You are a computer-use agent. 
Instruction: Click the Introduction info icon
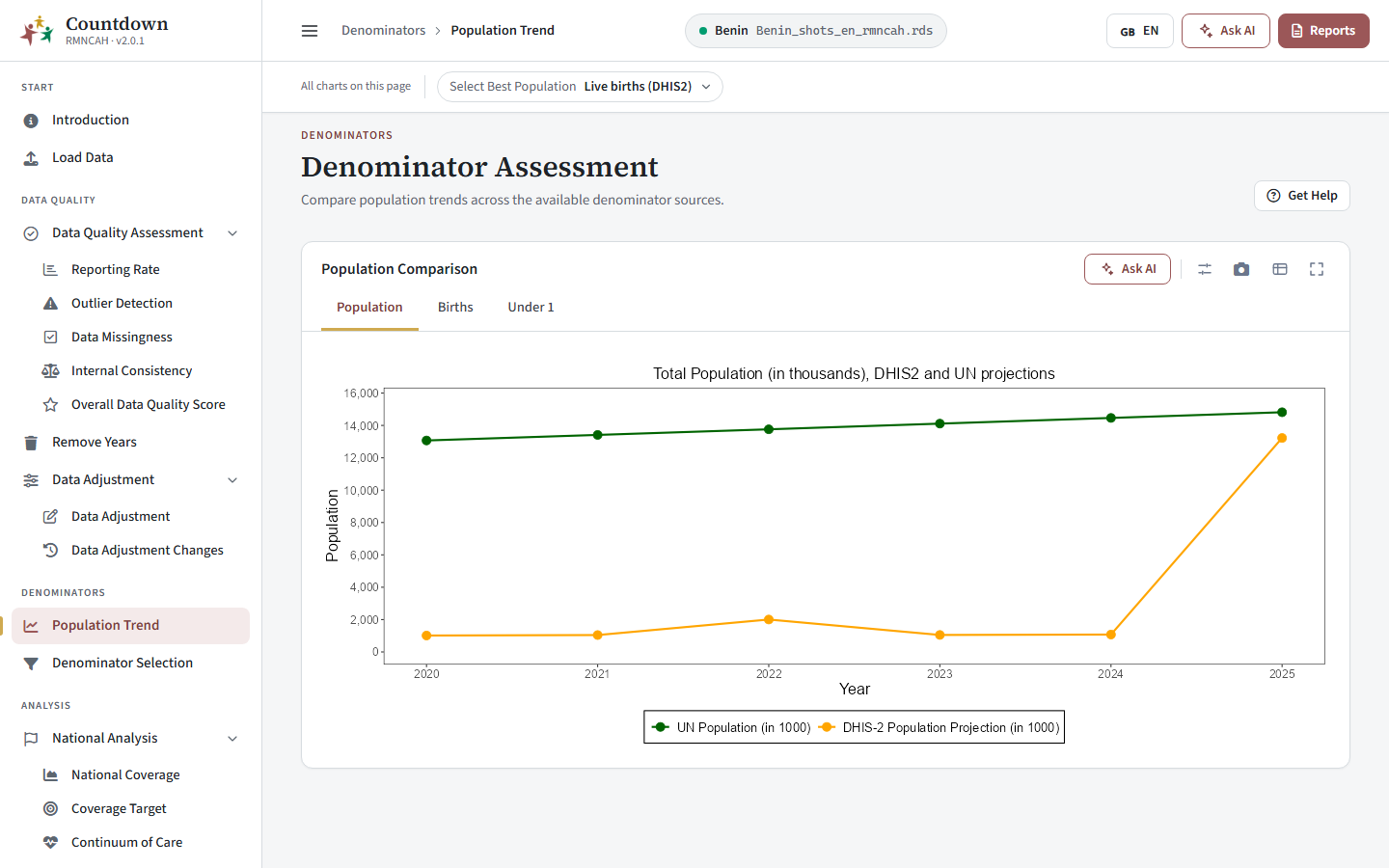pyautogui.click(x=31, y=121)
